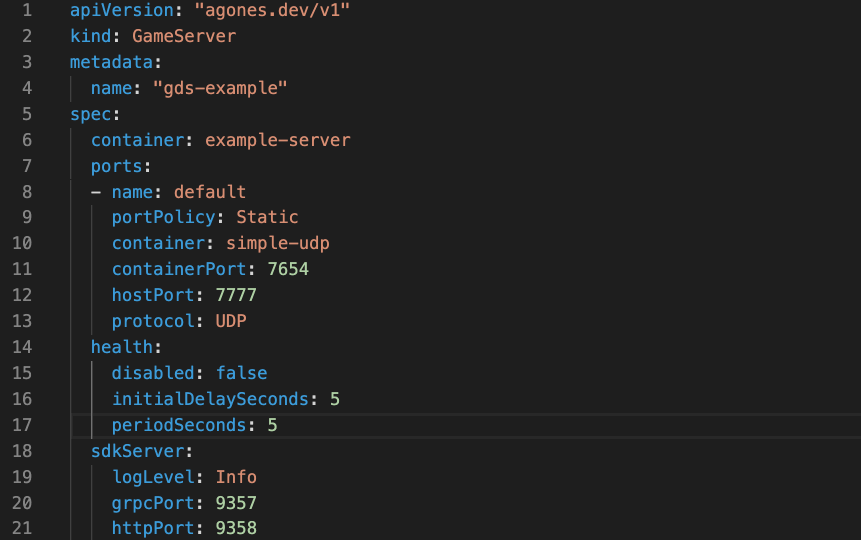
Task: Click the grpcPort key
Action: click(x=153, y=503)
